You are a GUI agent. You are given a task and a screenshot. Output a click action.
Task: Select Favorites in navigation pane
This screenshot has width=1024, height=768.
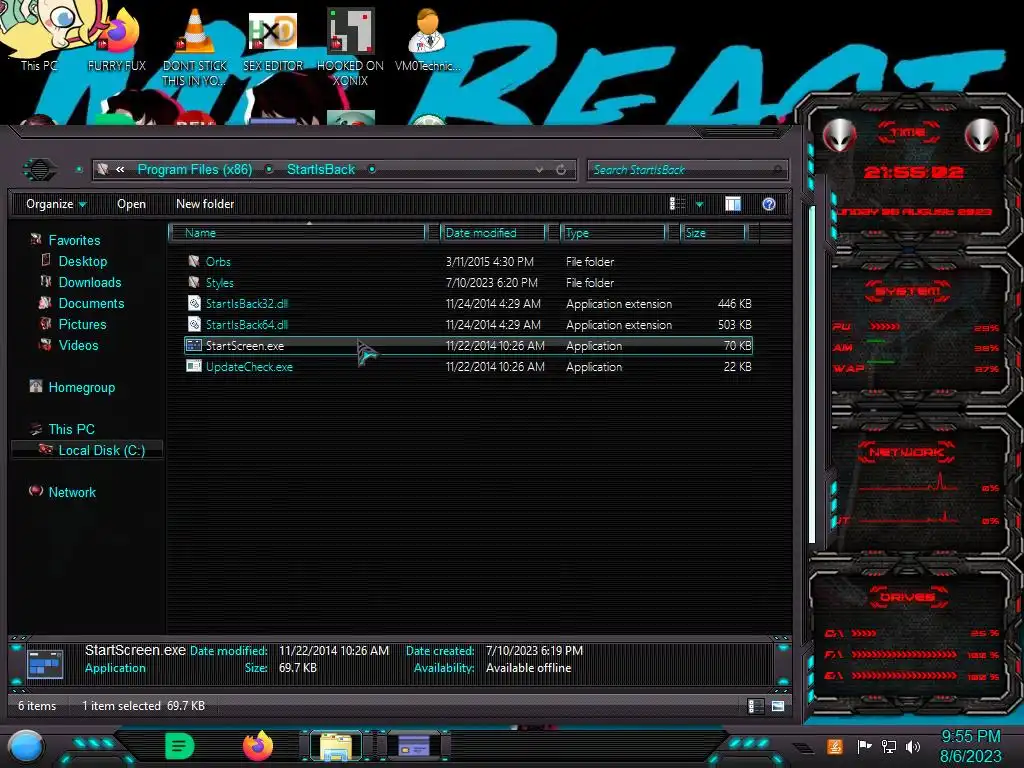click(x=74, y=240)
